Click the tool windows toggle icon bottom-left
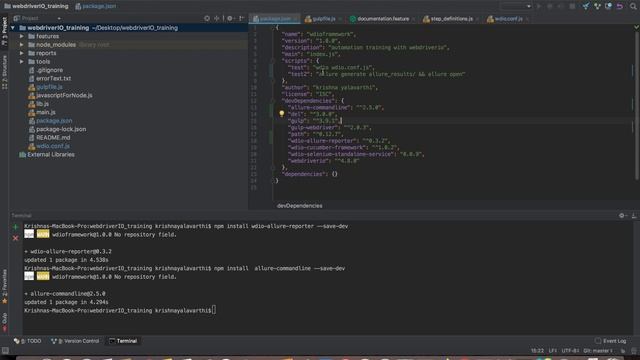640x360 pixels. 5,351
